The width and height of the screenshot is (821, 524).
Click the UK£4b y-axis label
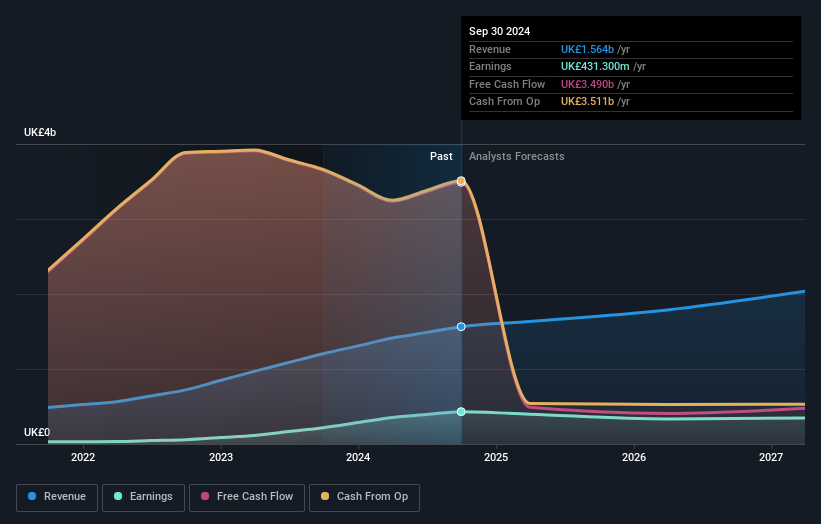(x=40, y=132)
